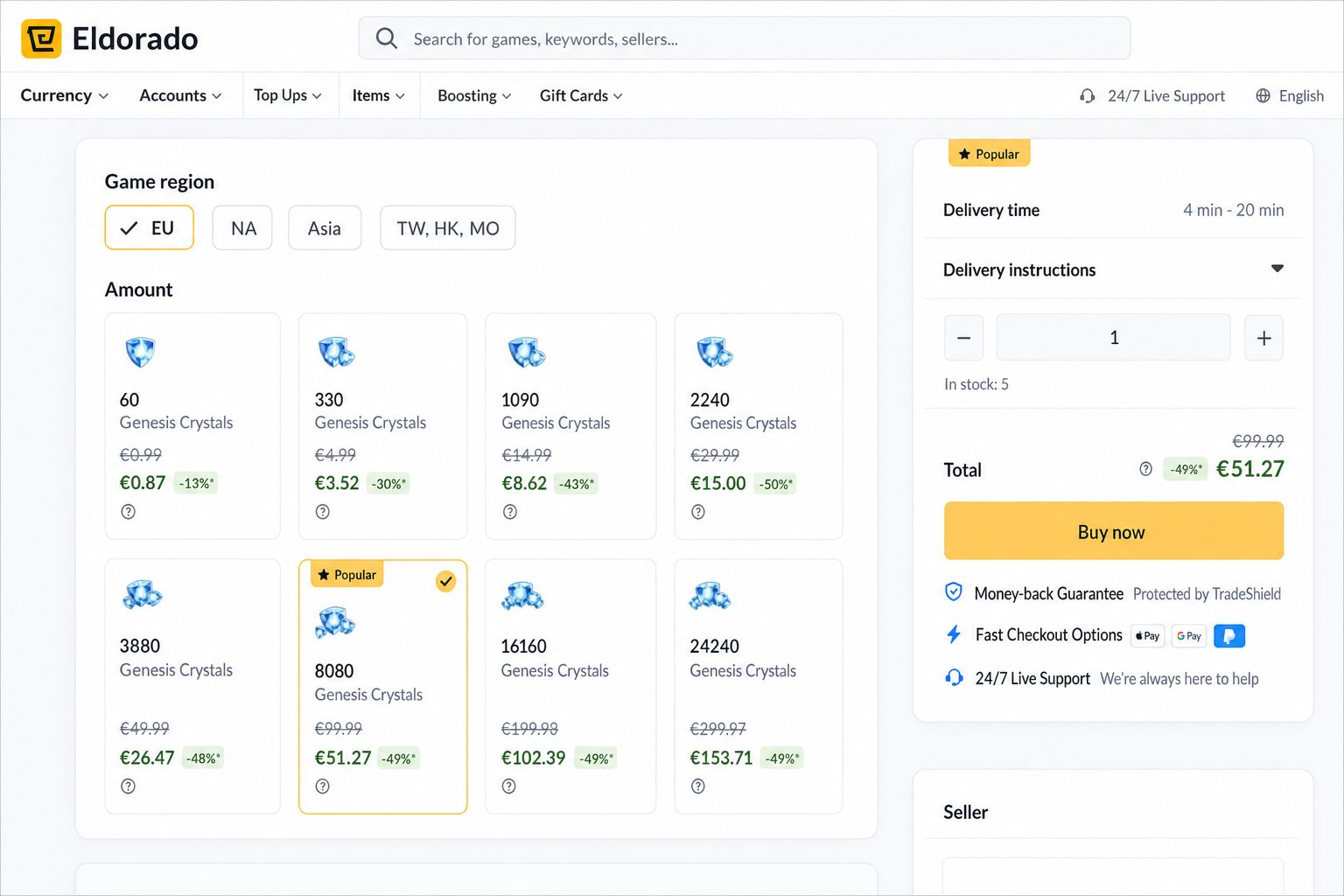This screenshot has width=1344, height=896.
Task: Click the Apple Pay badge
Action: click(1147, 636)
